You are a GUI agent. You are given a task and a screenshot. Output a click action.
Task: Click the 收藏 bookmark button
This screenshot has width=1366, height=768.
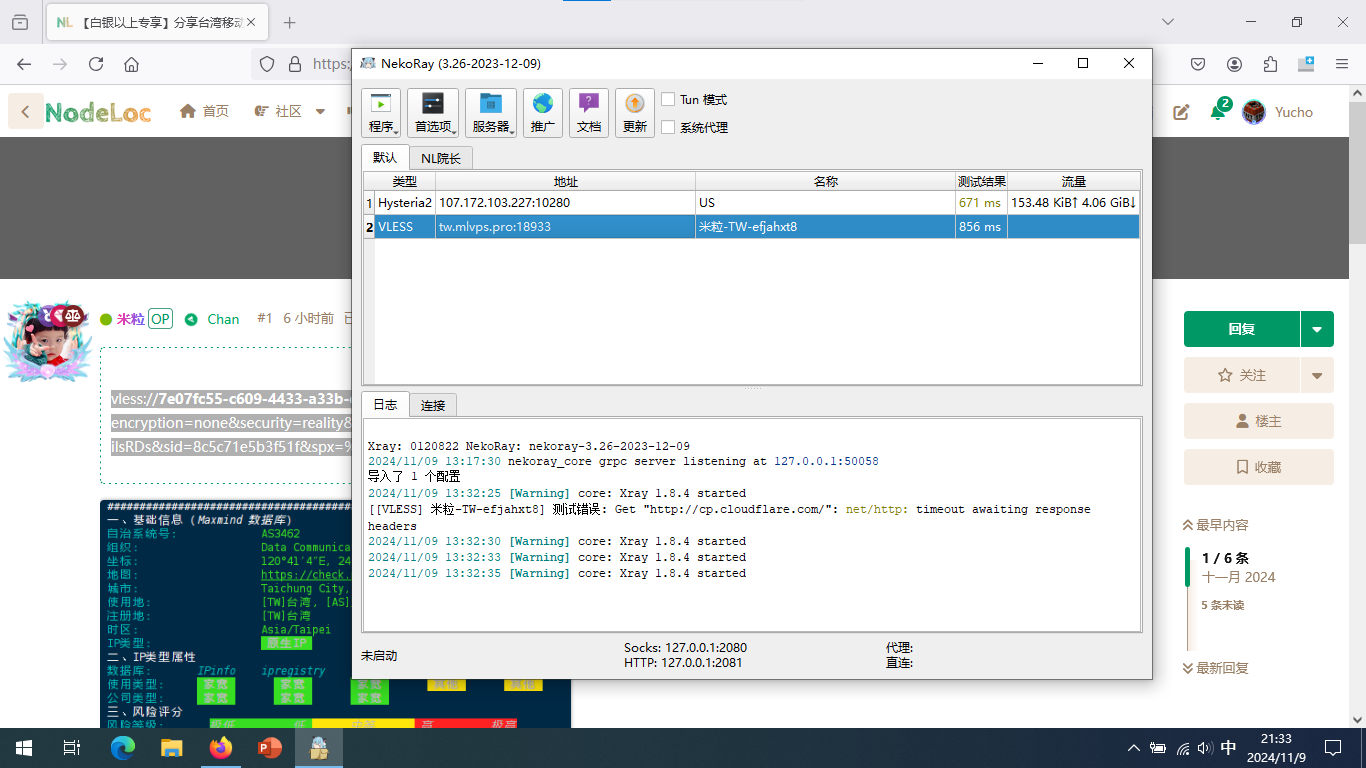click(x=1259, y=467)
